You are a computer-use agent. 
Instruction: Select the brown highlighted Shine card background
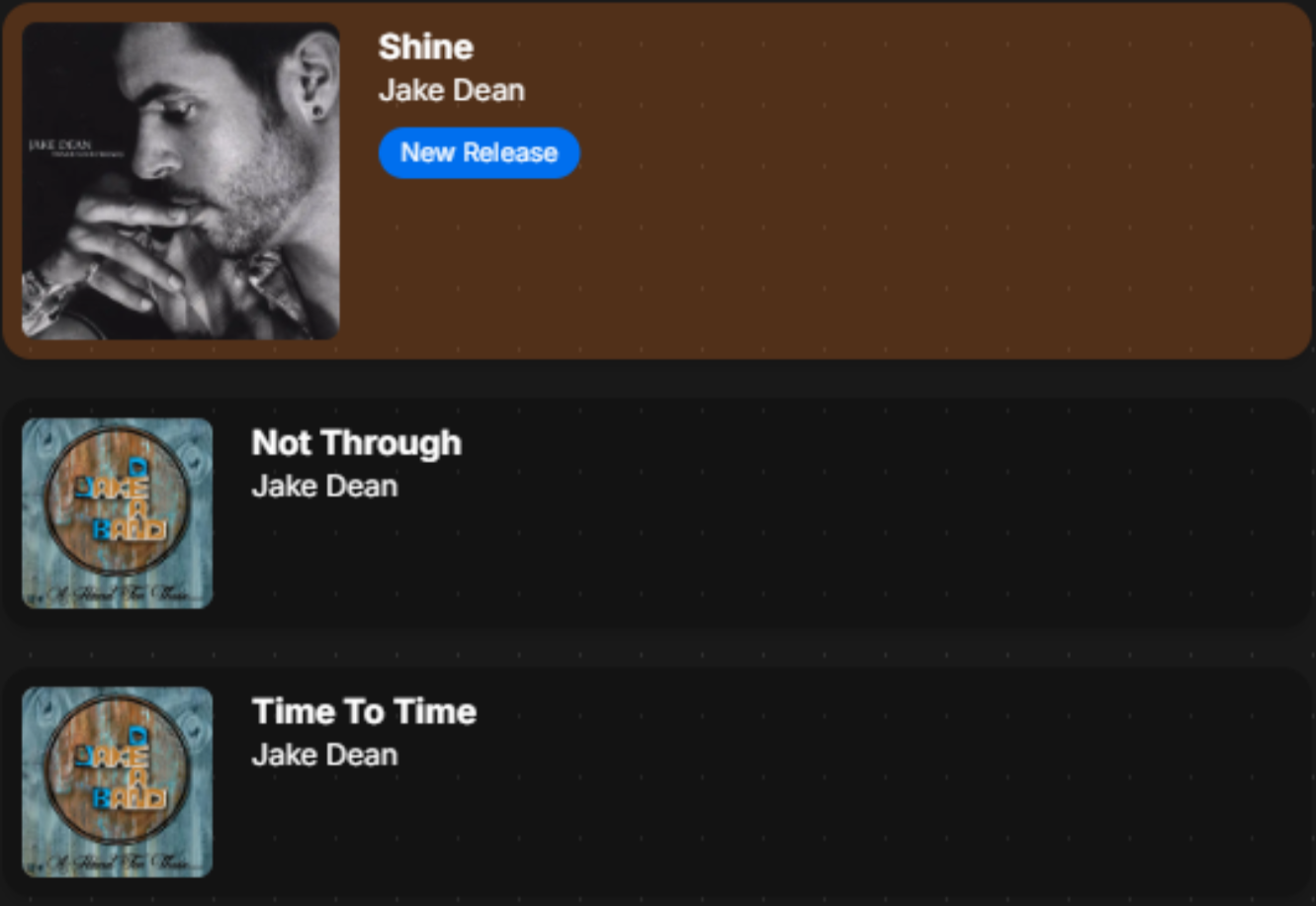pos(890,198)
